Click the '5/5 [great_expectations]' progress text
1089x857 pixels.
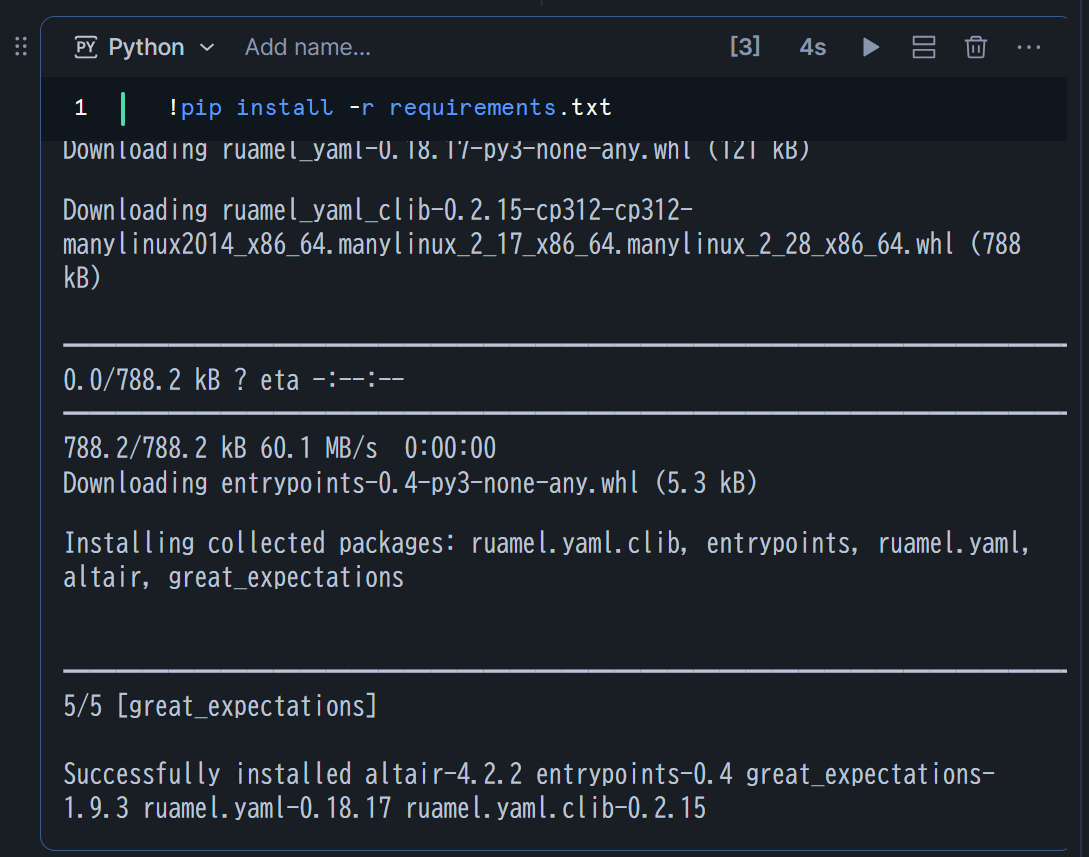(220, 706)
